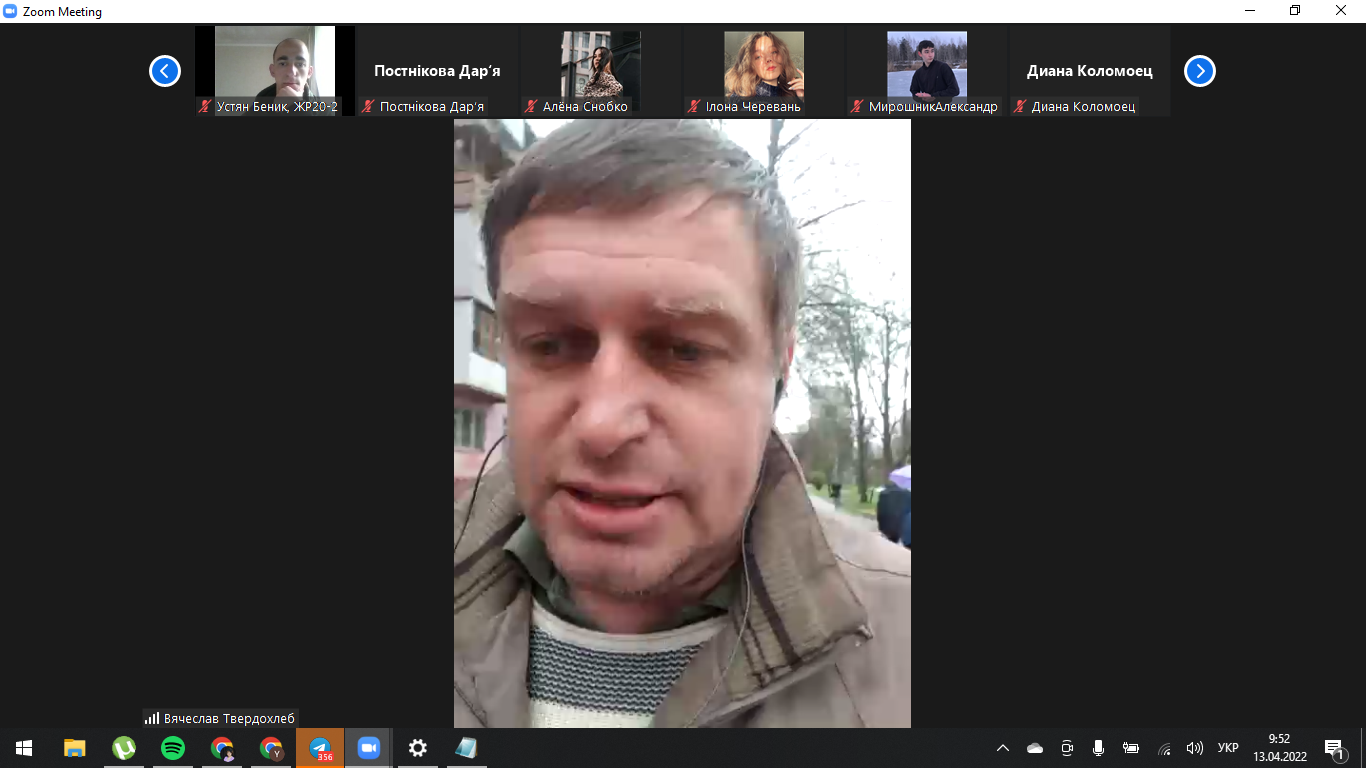Viewport: 1366px width, 768px height.
Task: Minimize the Zoom Meeting window
Action: (1250, 11)
